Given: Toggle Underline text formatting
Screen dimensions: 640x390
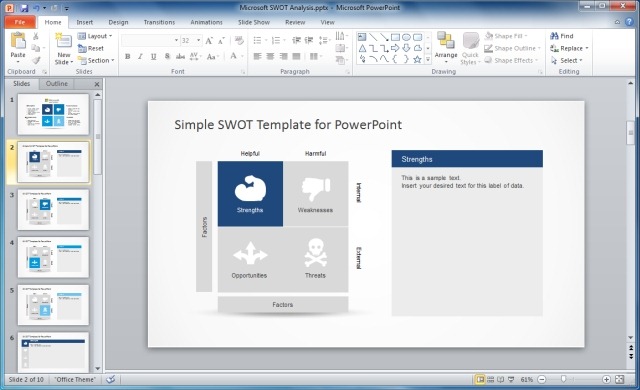Looking at the screenshot, I should (153, 56).
